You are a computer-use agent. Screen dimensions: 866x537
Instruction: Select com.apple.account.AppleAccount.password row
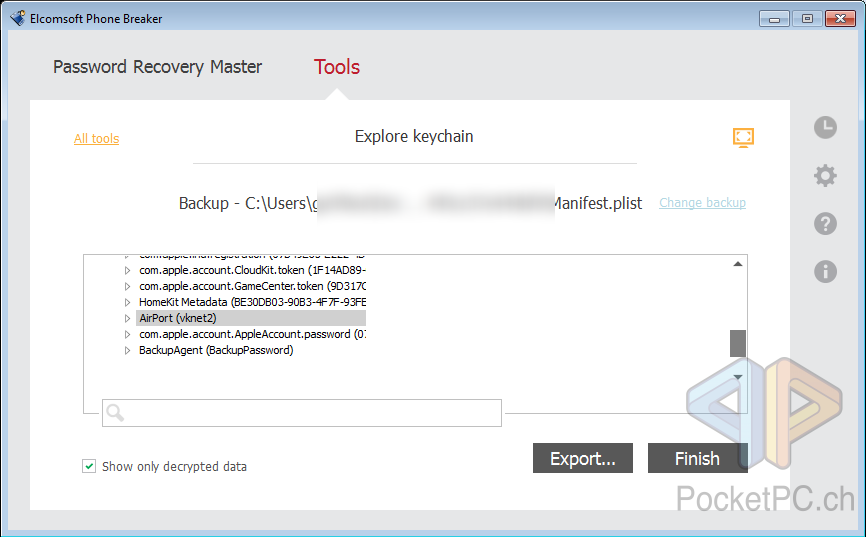click(252, 334)
